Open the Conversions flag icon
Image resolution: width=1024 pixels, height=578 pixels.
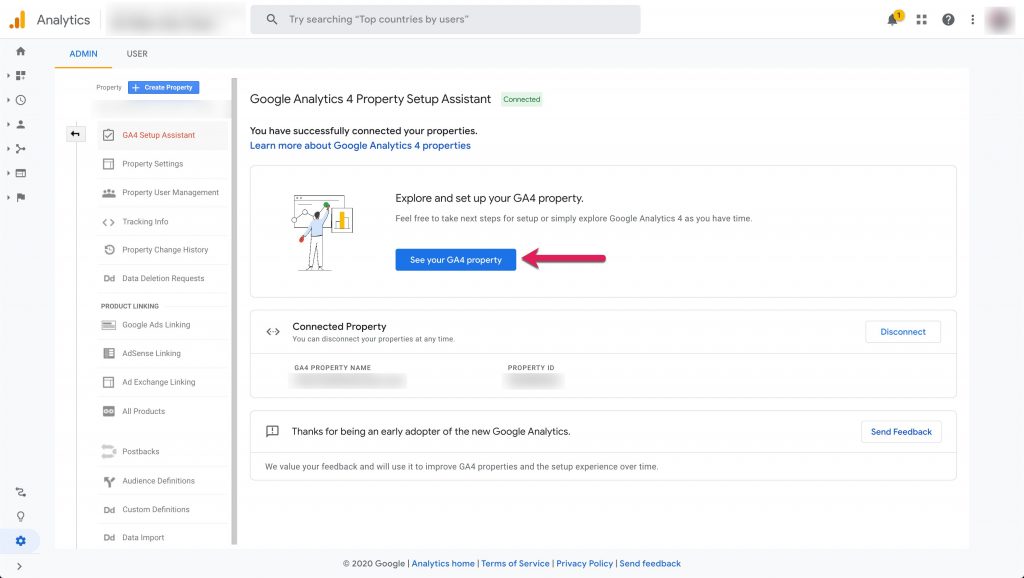coord(20,197)
